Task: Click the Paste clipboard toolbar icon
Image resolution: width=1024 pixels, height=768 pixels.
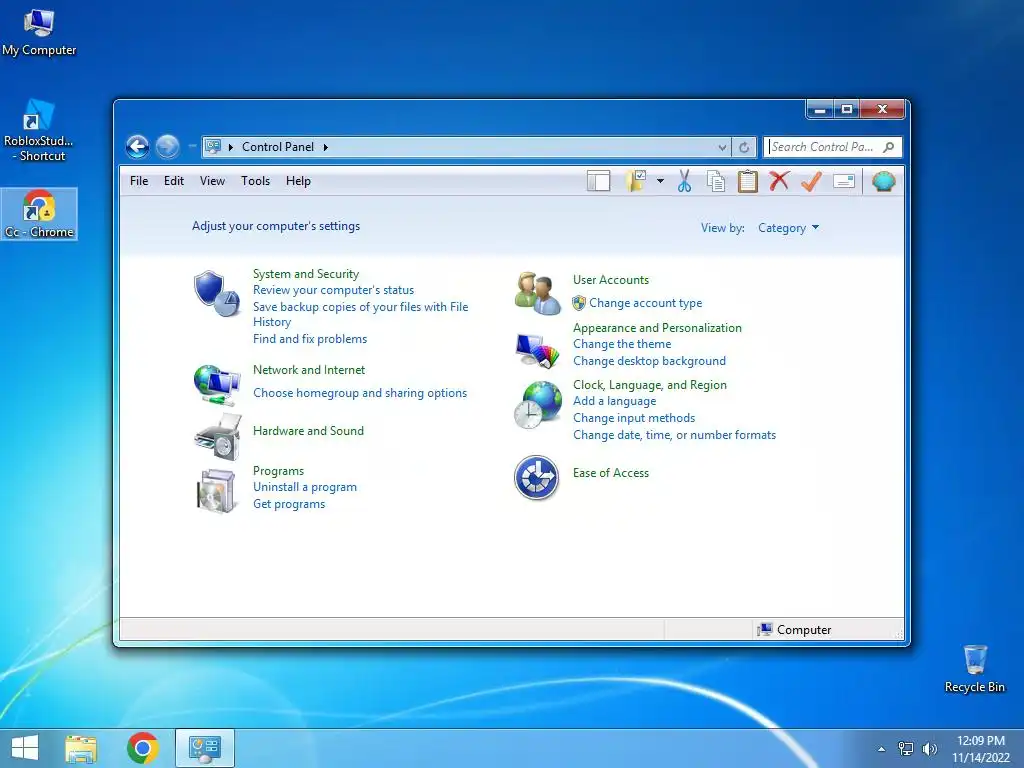Action: coord(747,181)
